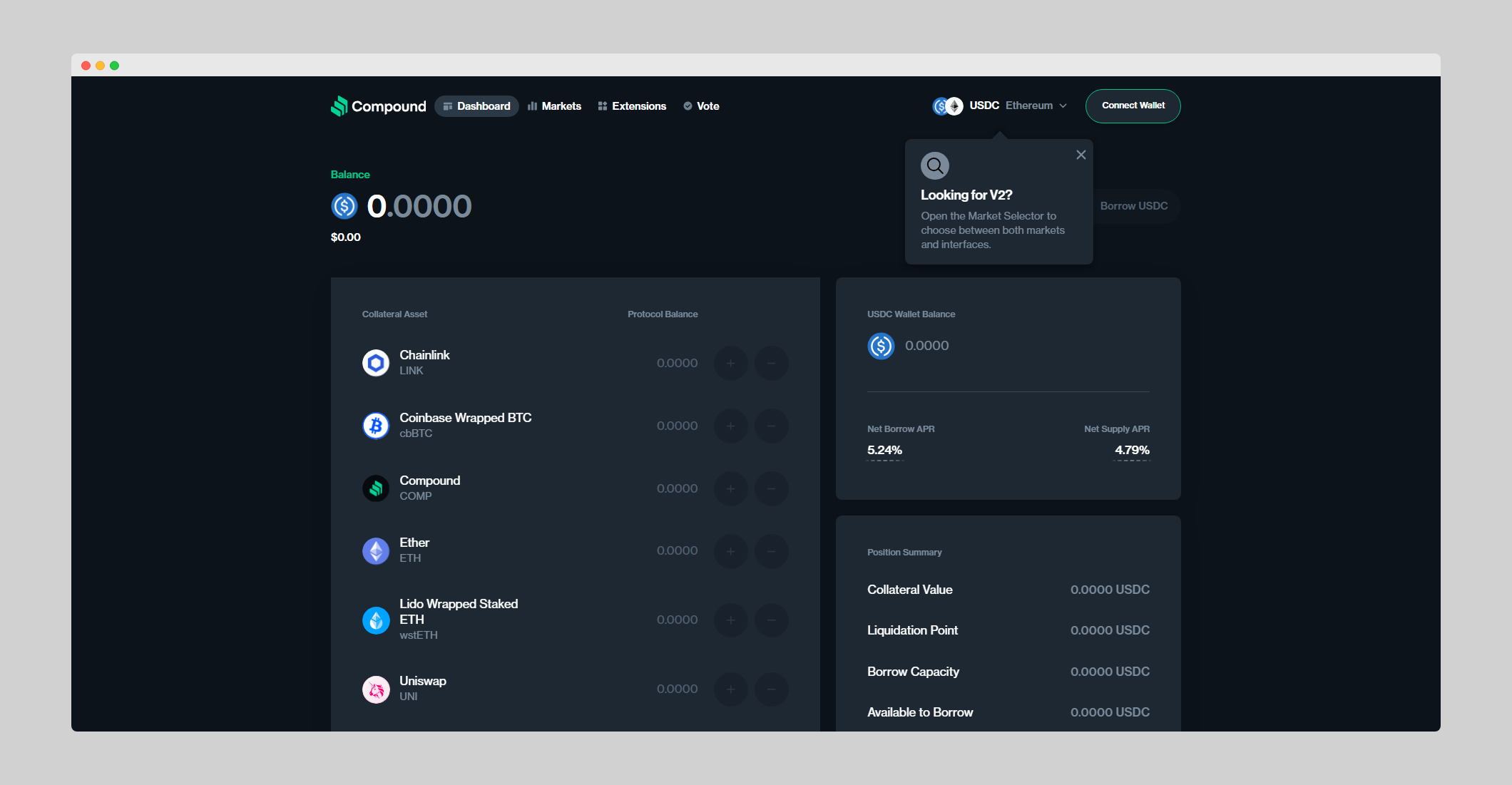Click the magnifier icon in V2 popup
This screenshot has width=1512, height=785.
pos(934,166)
